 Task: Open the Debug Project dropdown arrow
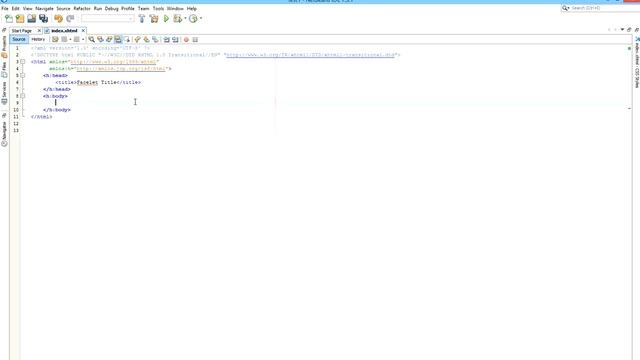pos(185,18)
